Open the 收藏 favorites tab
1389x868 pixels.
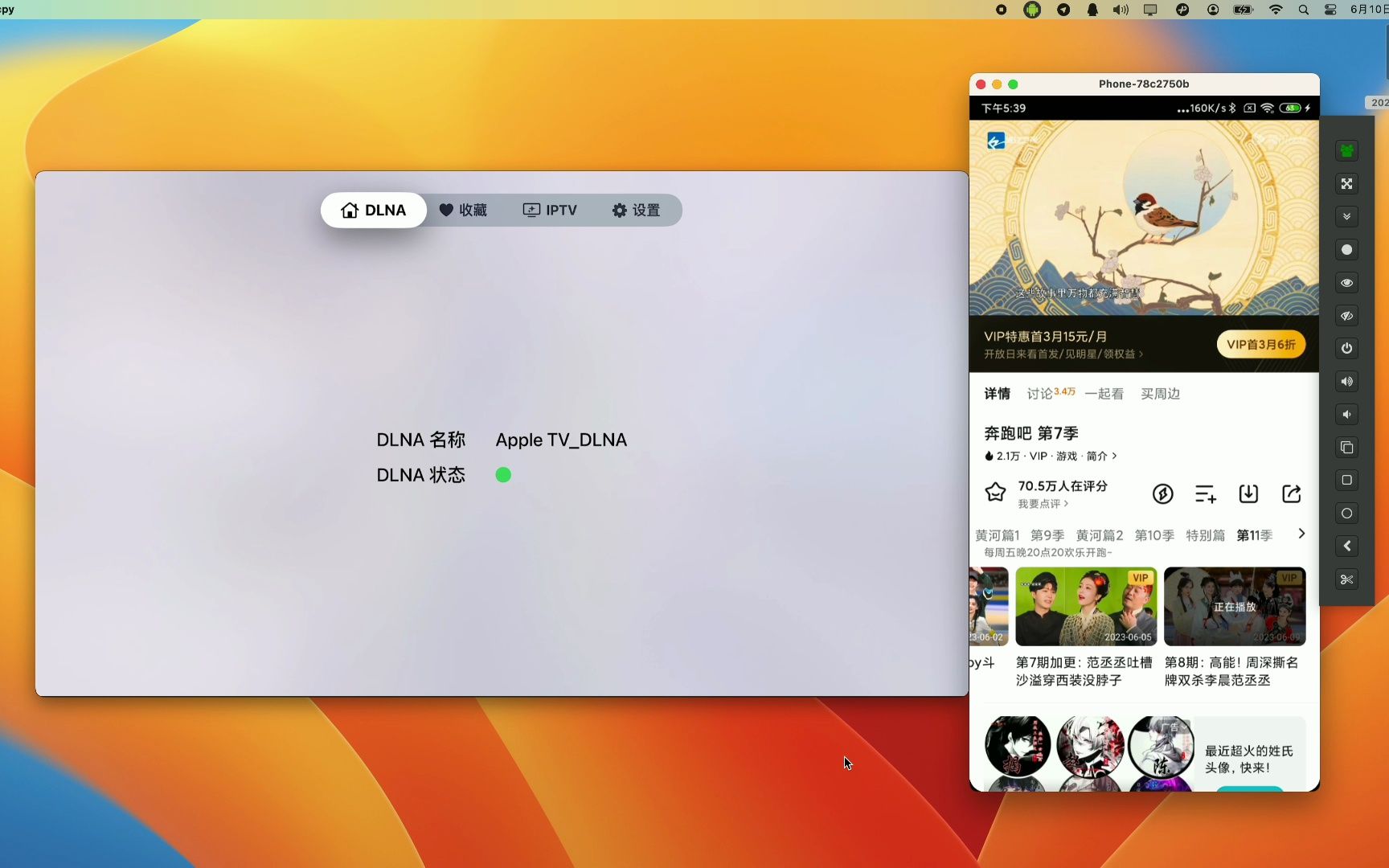pos(463,211)
